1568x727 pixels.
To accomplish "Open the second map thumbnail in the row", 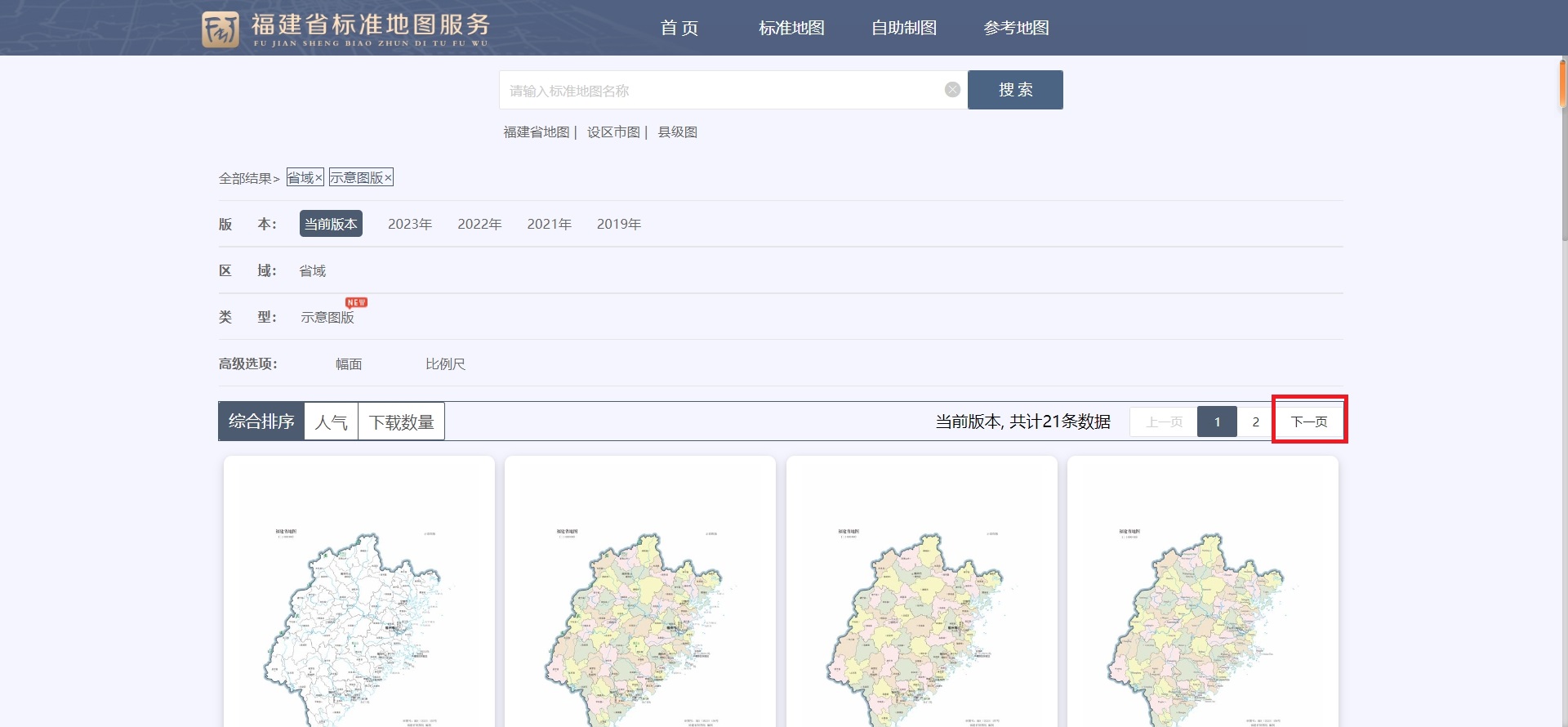I will click(x=640, y=591).
